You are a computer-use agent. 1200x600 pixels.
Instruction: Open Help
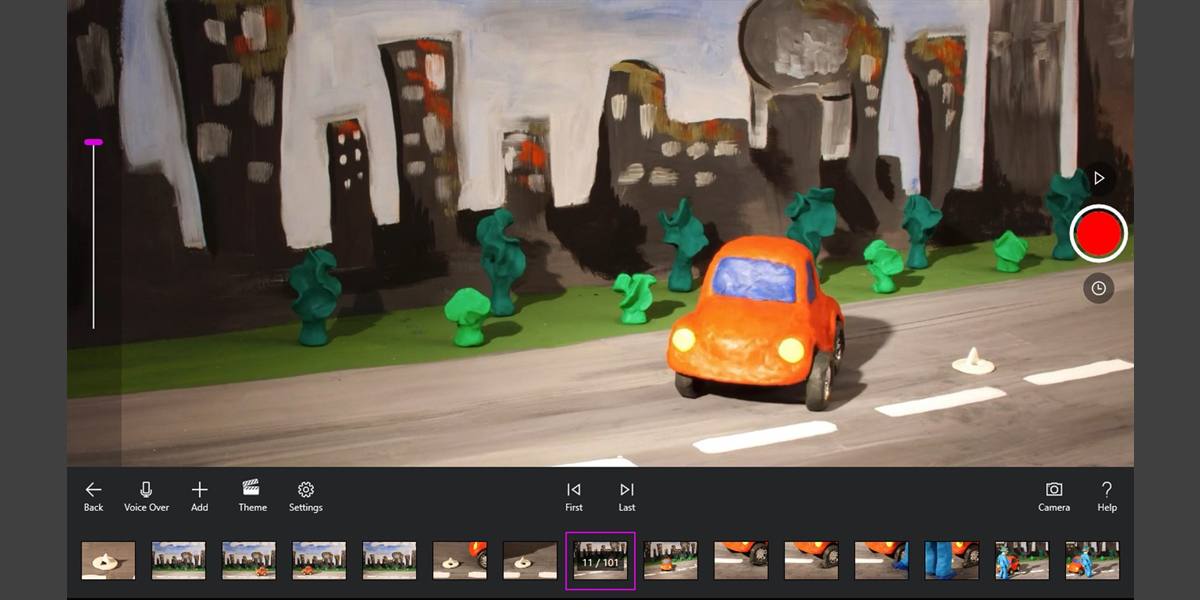(1106, 495)
